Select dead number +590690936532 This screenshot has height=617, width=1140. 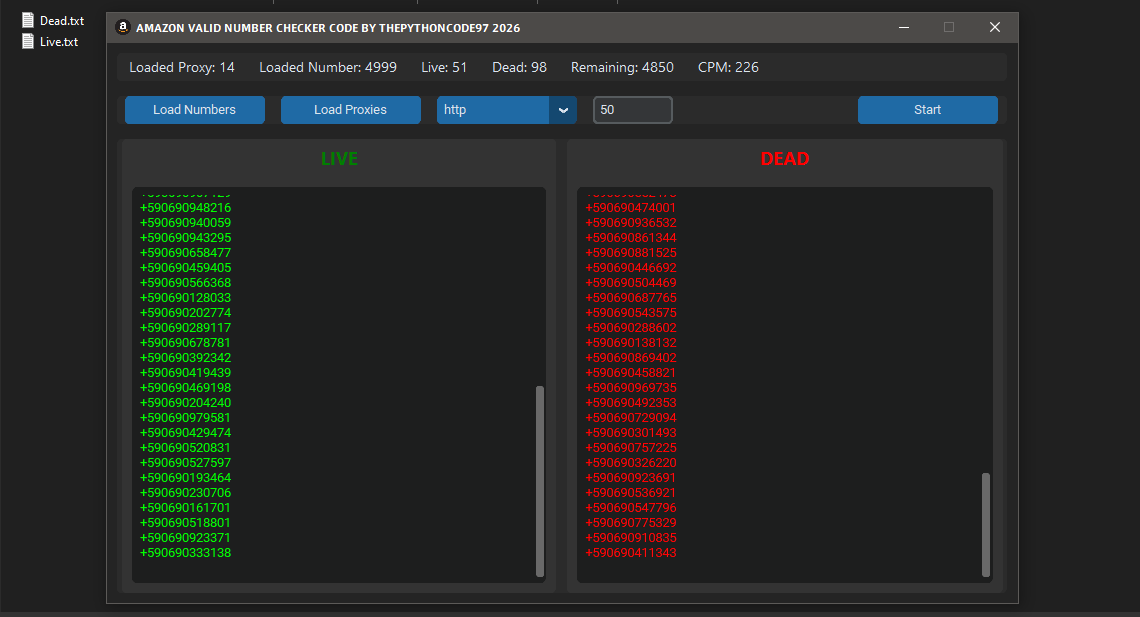click(x=631, y=223)
